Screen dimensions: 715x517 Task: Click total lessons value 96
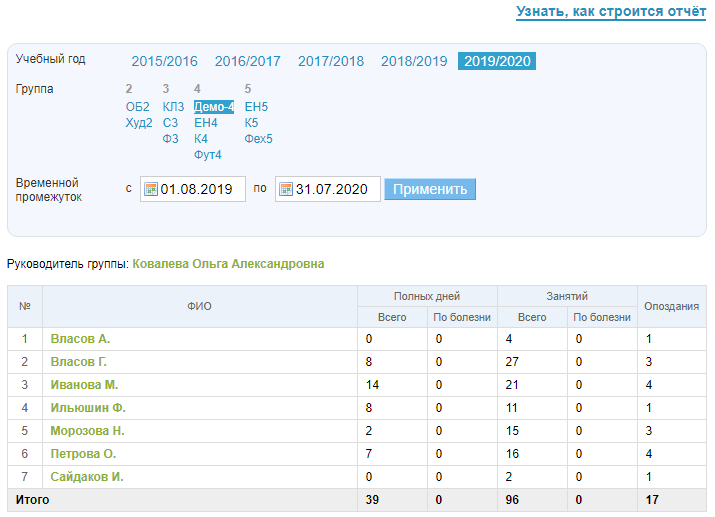(512, 500)
